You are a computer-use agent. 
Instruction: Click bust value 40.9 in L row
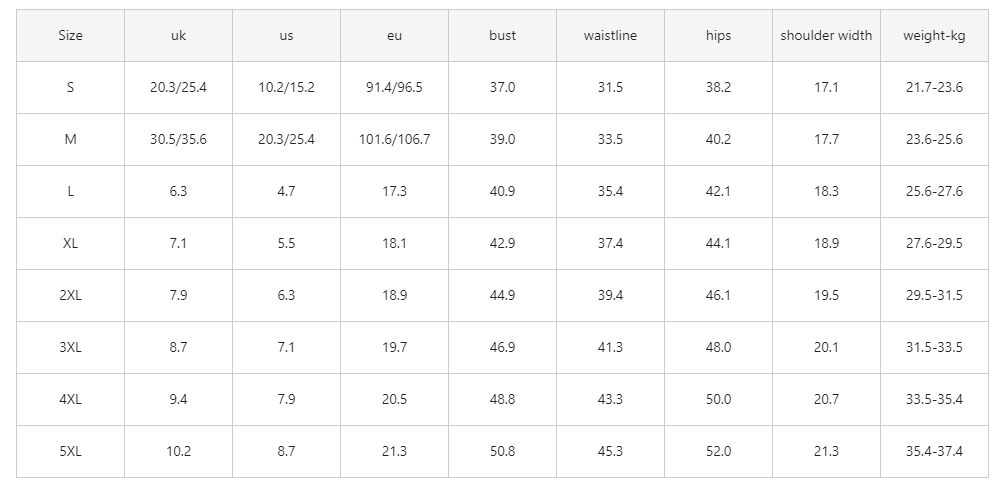coord(503,192)
